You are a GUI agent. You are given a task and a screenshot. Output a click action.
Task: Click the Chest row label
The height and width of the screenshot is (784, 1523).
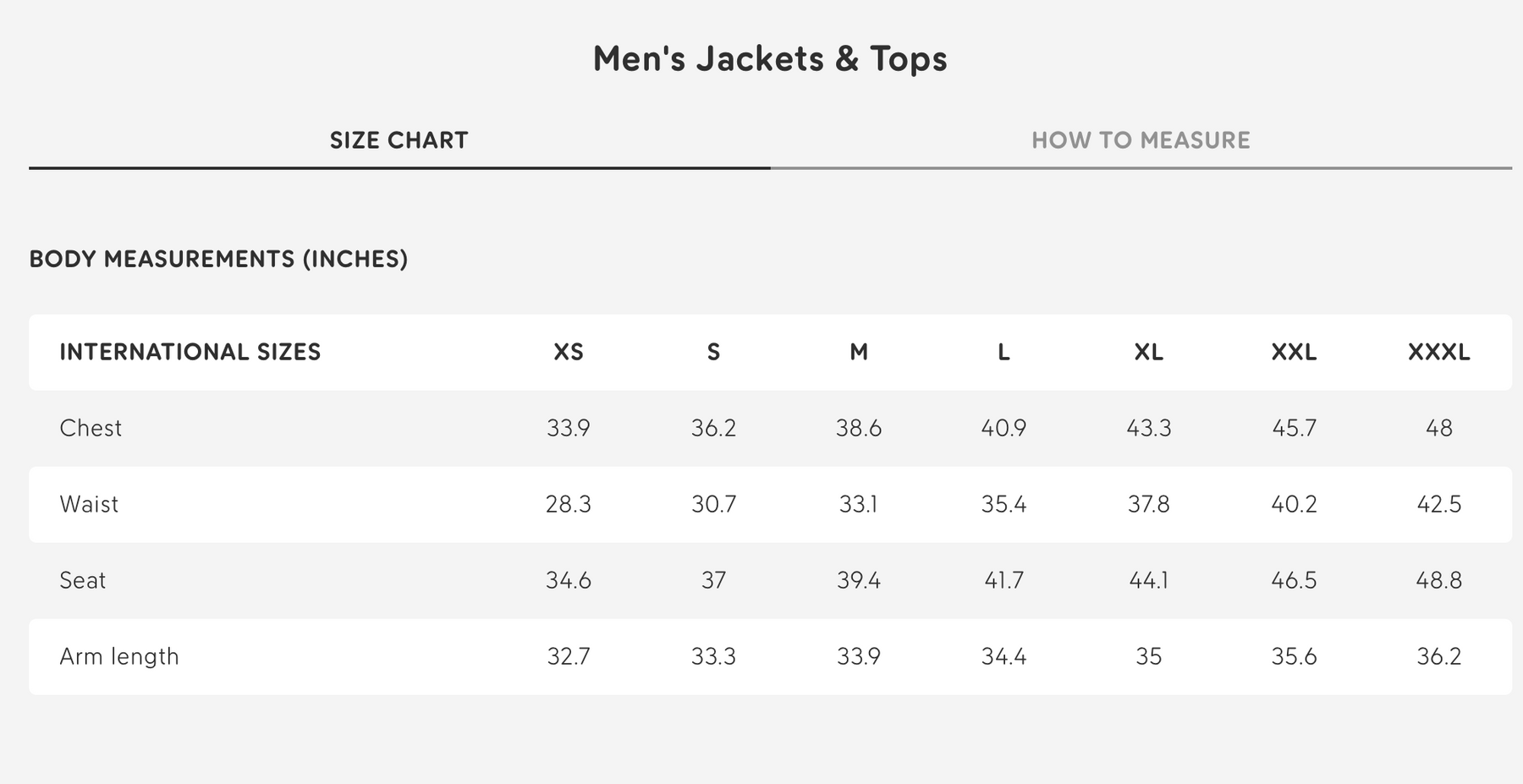91,428
